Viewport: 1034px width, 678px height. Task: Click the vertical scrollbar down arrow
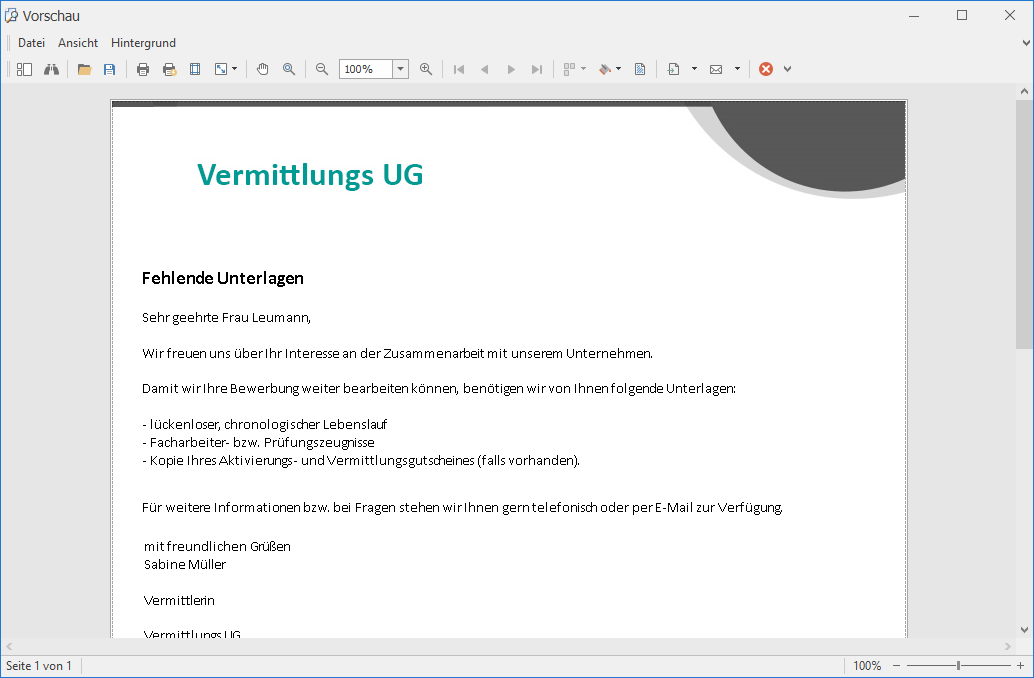1024,630
